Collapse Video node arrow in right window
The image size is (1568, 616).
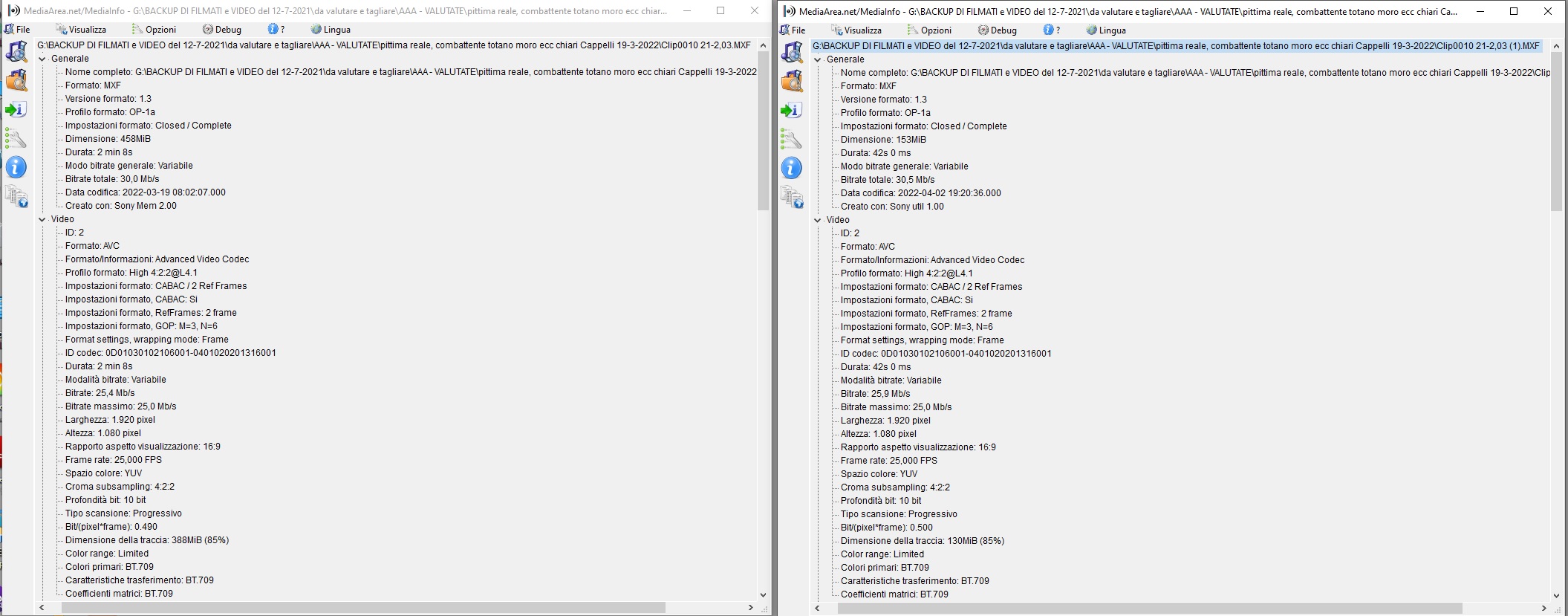coord(818,220)
